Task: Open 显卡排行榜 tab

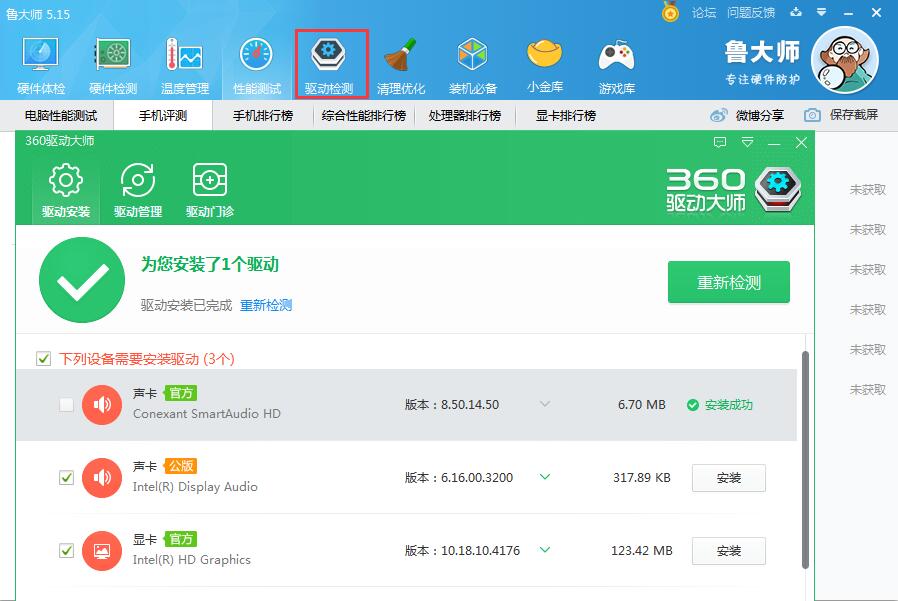Action: (x=565, y=116)
